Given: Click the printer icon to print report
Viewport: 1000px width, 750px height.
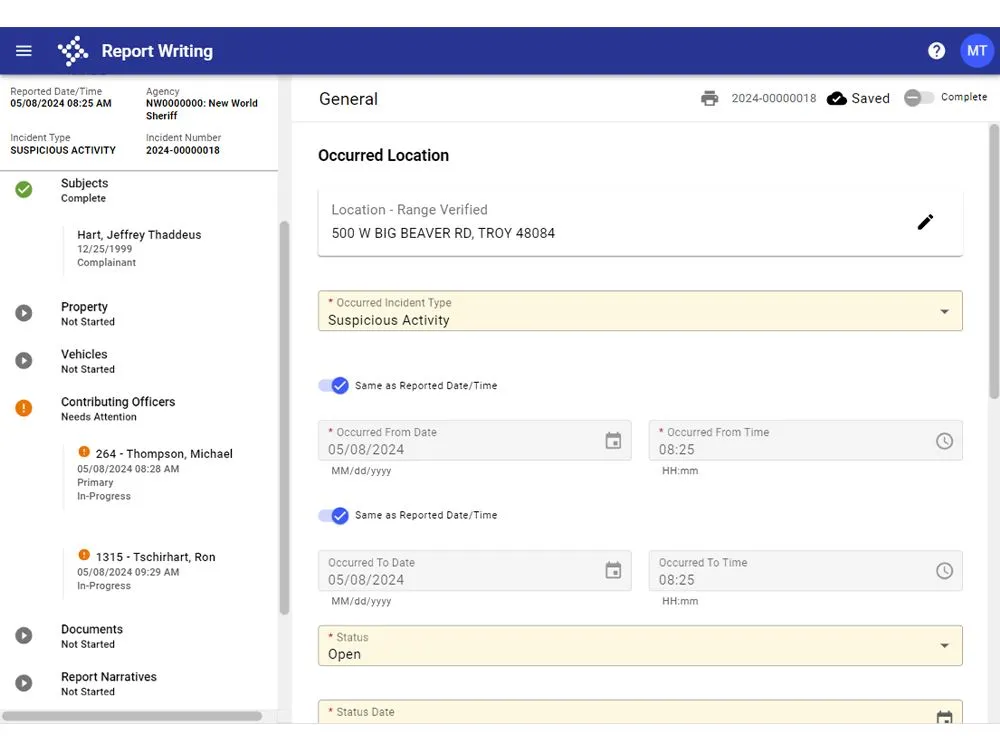Looking at the screenshot, I should point(709,98).
